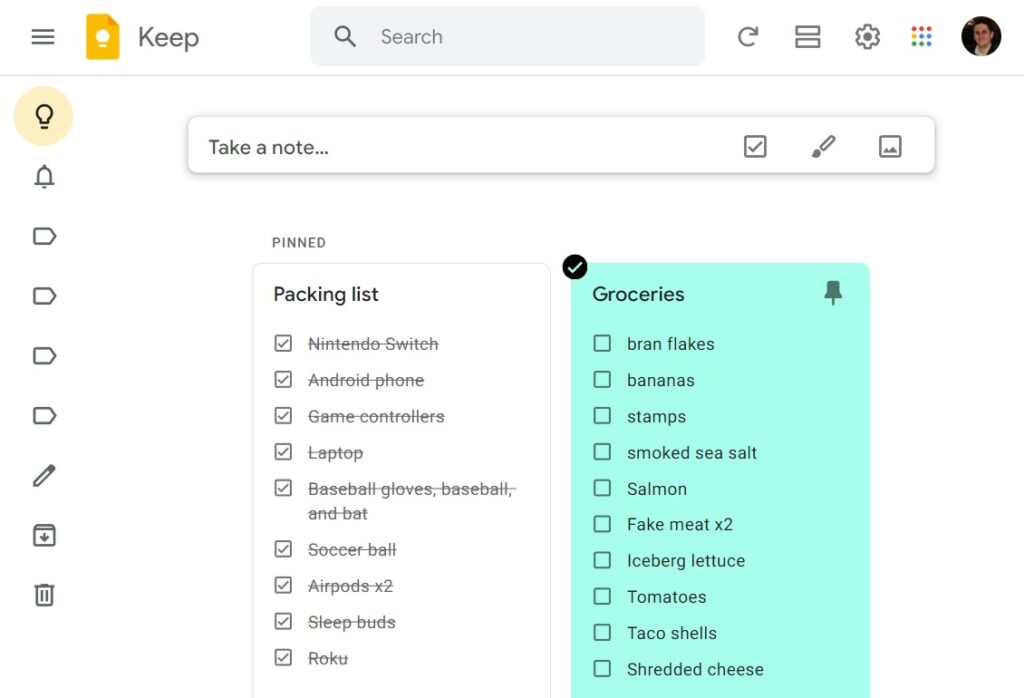Open the main menu hamburger icon
This screenshot has width=1024, height=698.
(43, 37)
